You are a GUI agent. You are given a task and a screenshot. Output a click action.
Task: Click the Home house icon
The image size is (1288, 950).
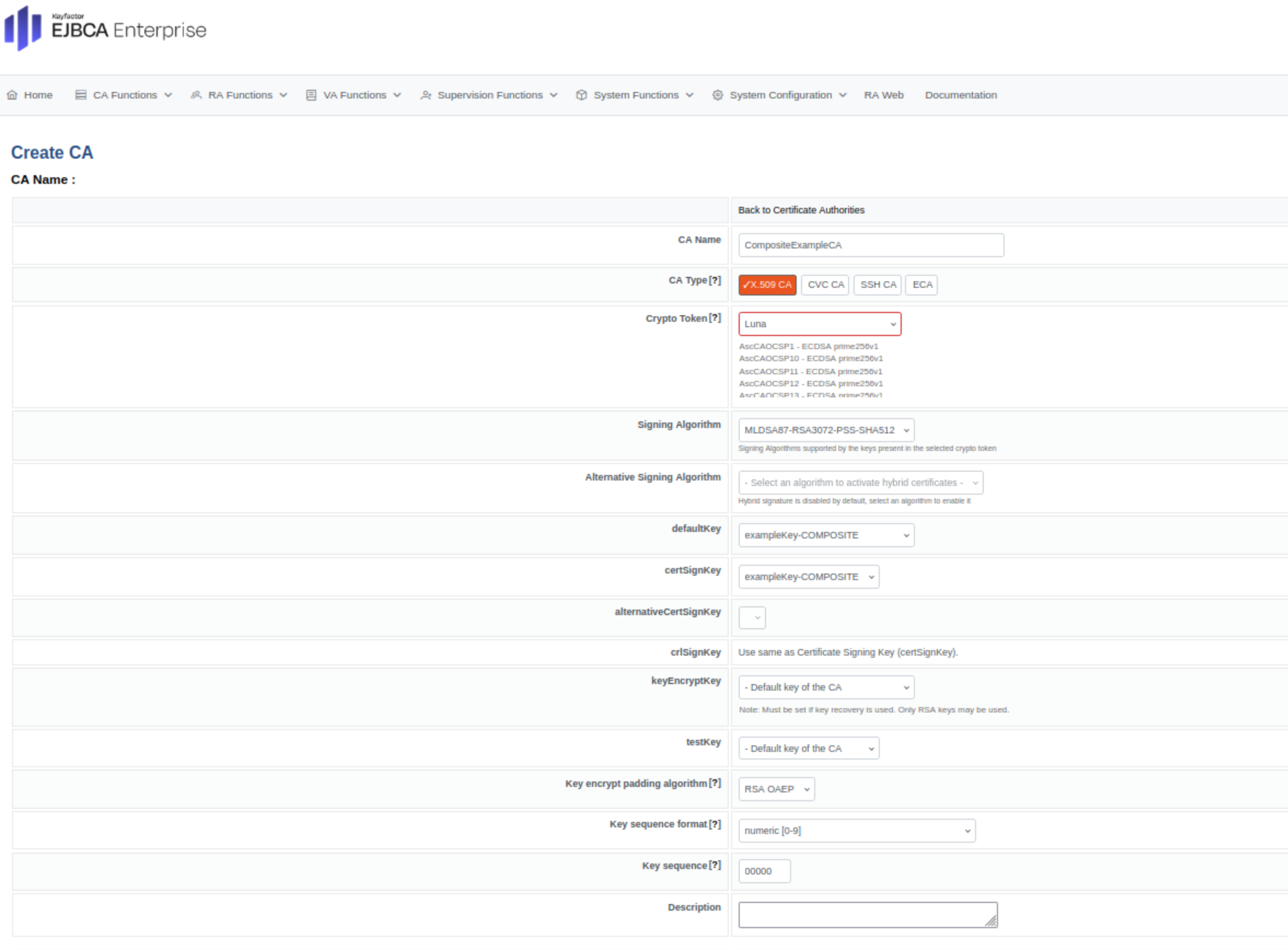12,95
